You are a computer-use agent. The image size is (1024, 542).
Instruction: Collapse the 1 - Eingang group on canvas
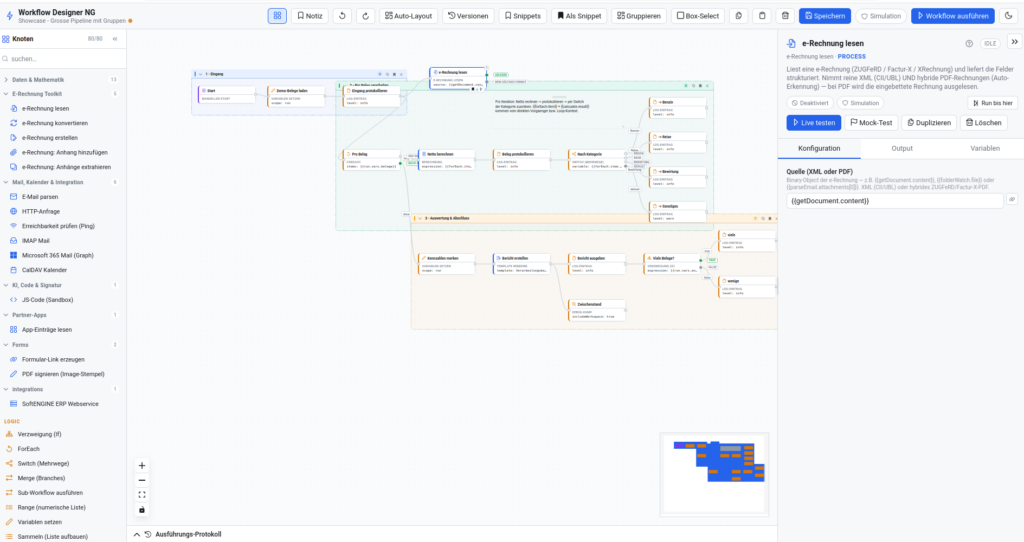[200, 74]
